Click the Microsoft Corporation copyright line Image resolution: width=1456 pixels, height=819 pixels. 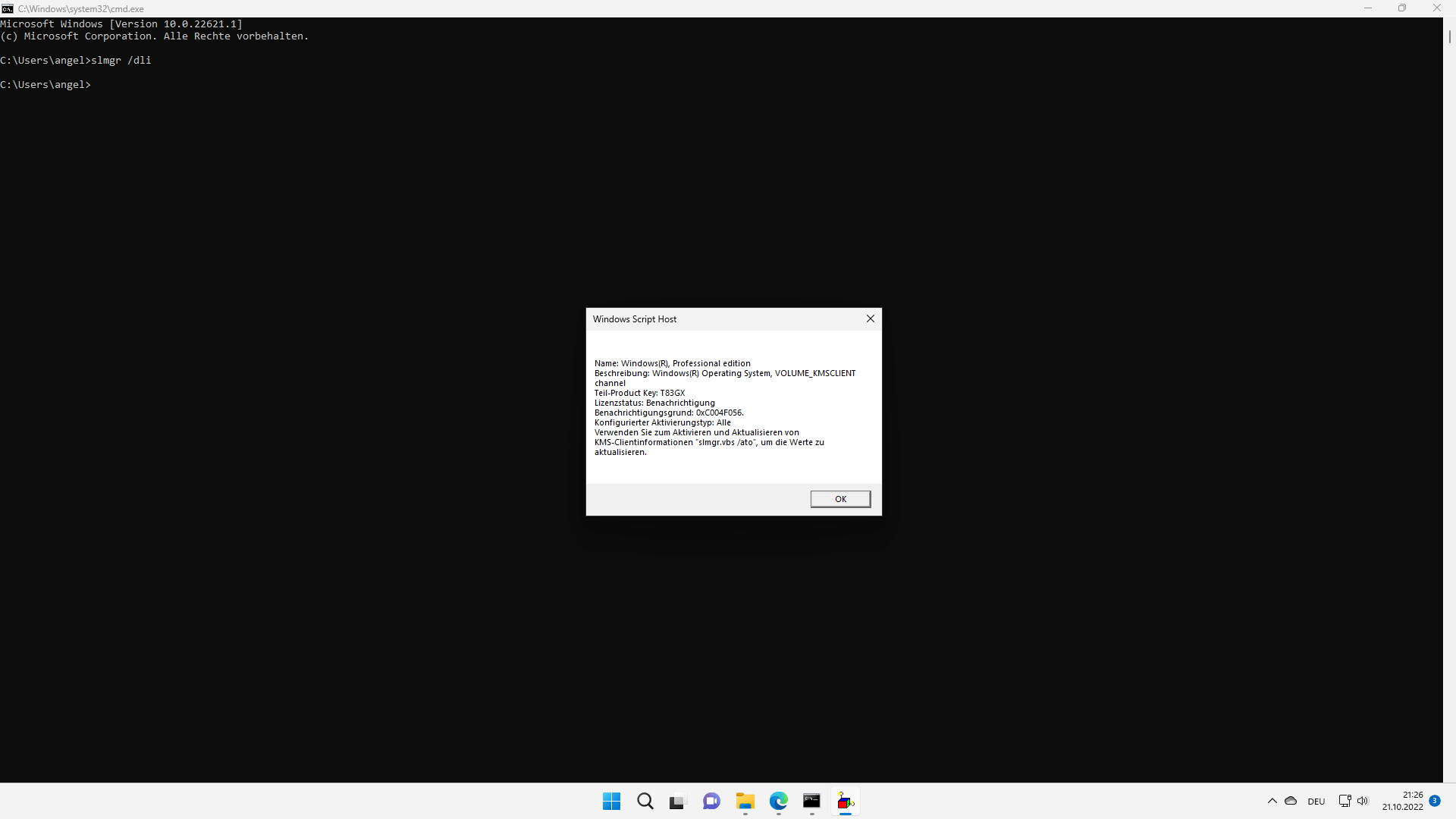[155, 36]
